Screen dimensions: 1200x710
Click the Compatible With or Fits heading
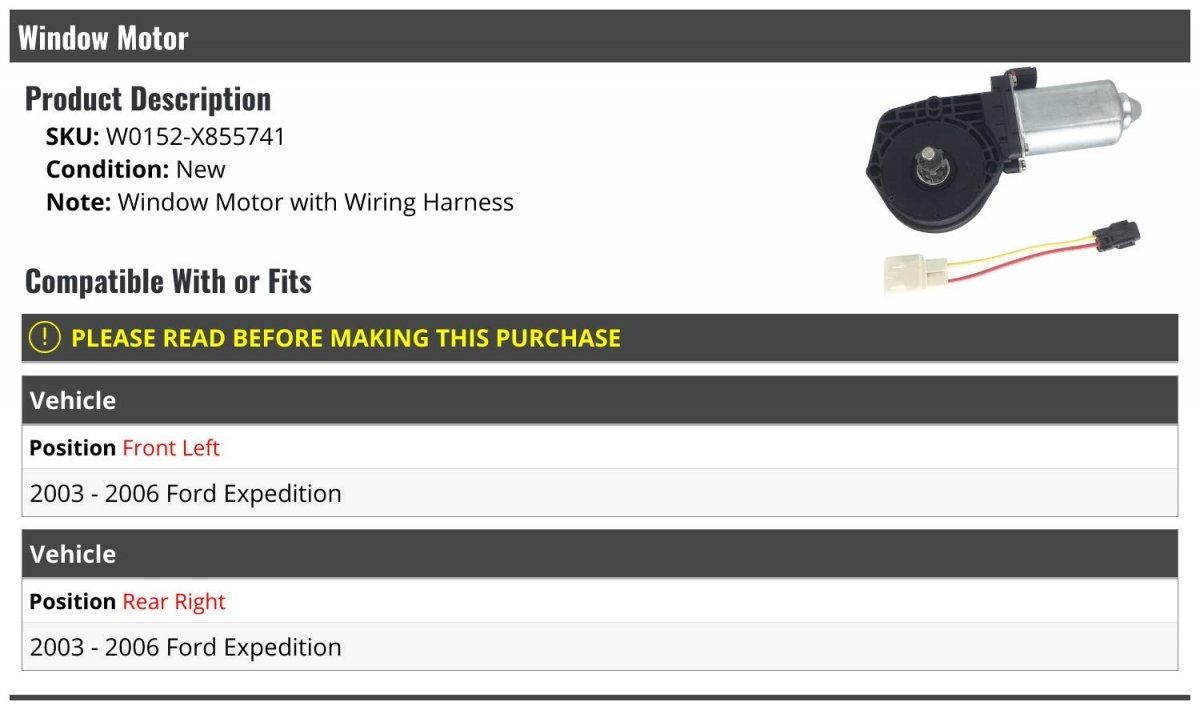[x=168, y=282]
